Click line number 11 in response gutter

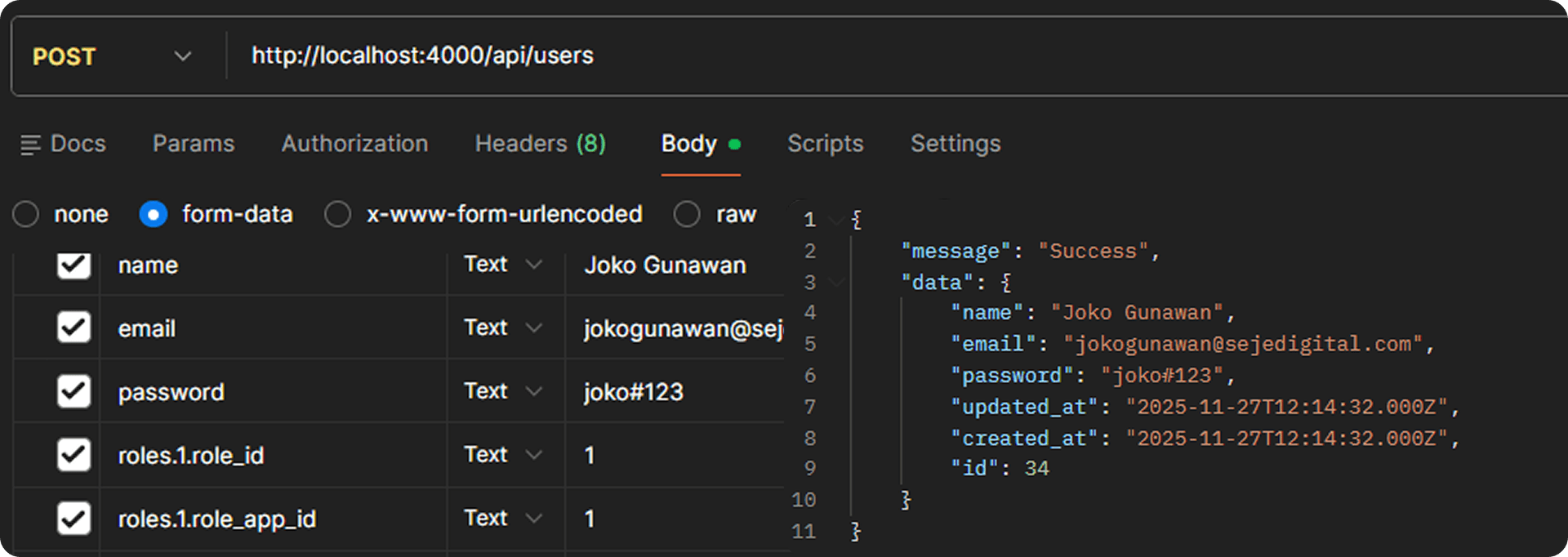click(804, 531)
